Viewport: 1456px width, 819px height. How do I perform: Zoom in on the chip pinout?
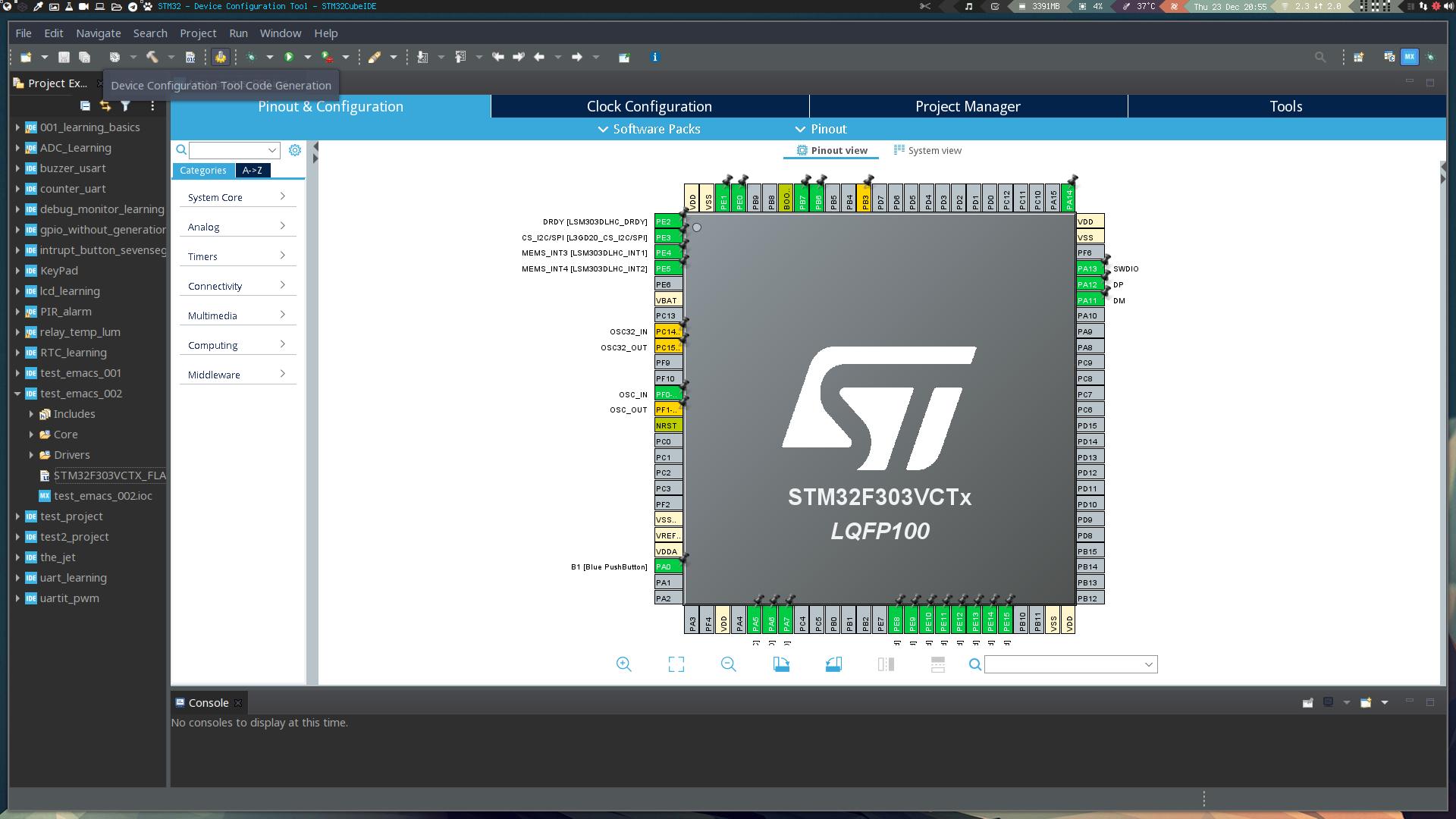click(x=624, y=664)
